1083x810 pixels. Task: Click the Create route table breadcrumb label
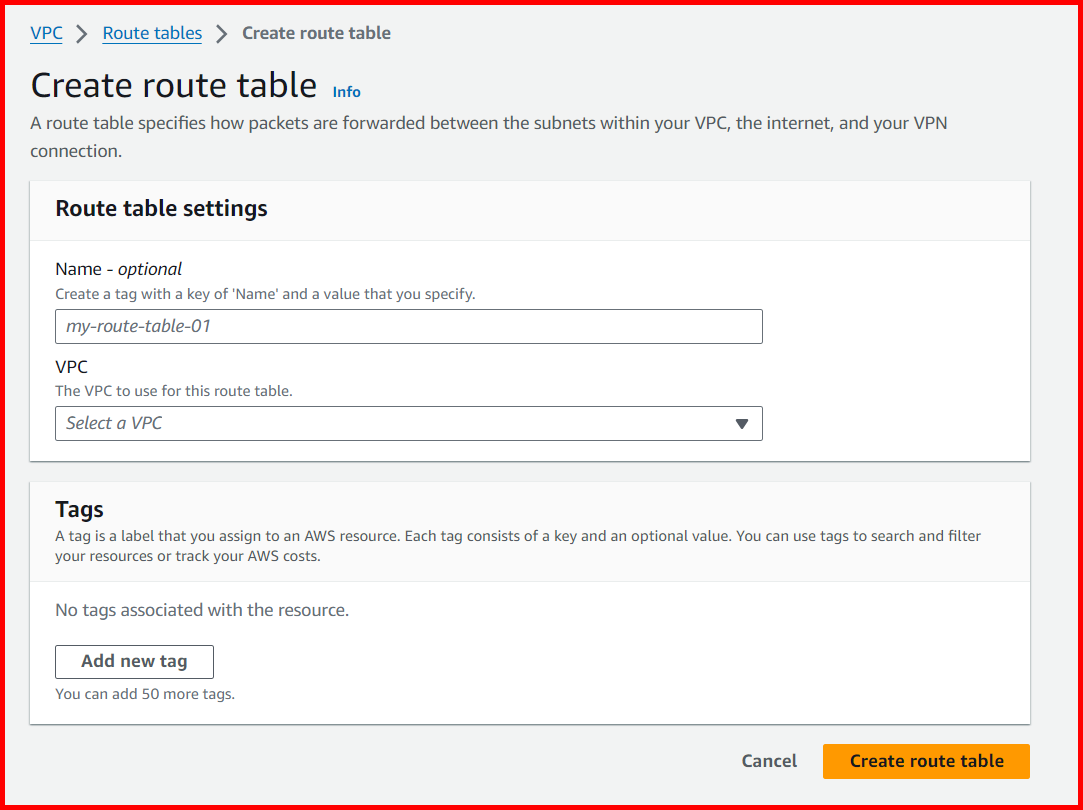(316, 32)
